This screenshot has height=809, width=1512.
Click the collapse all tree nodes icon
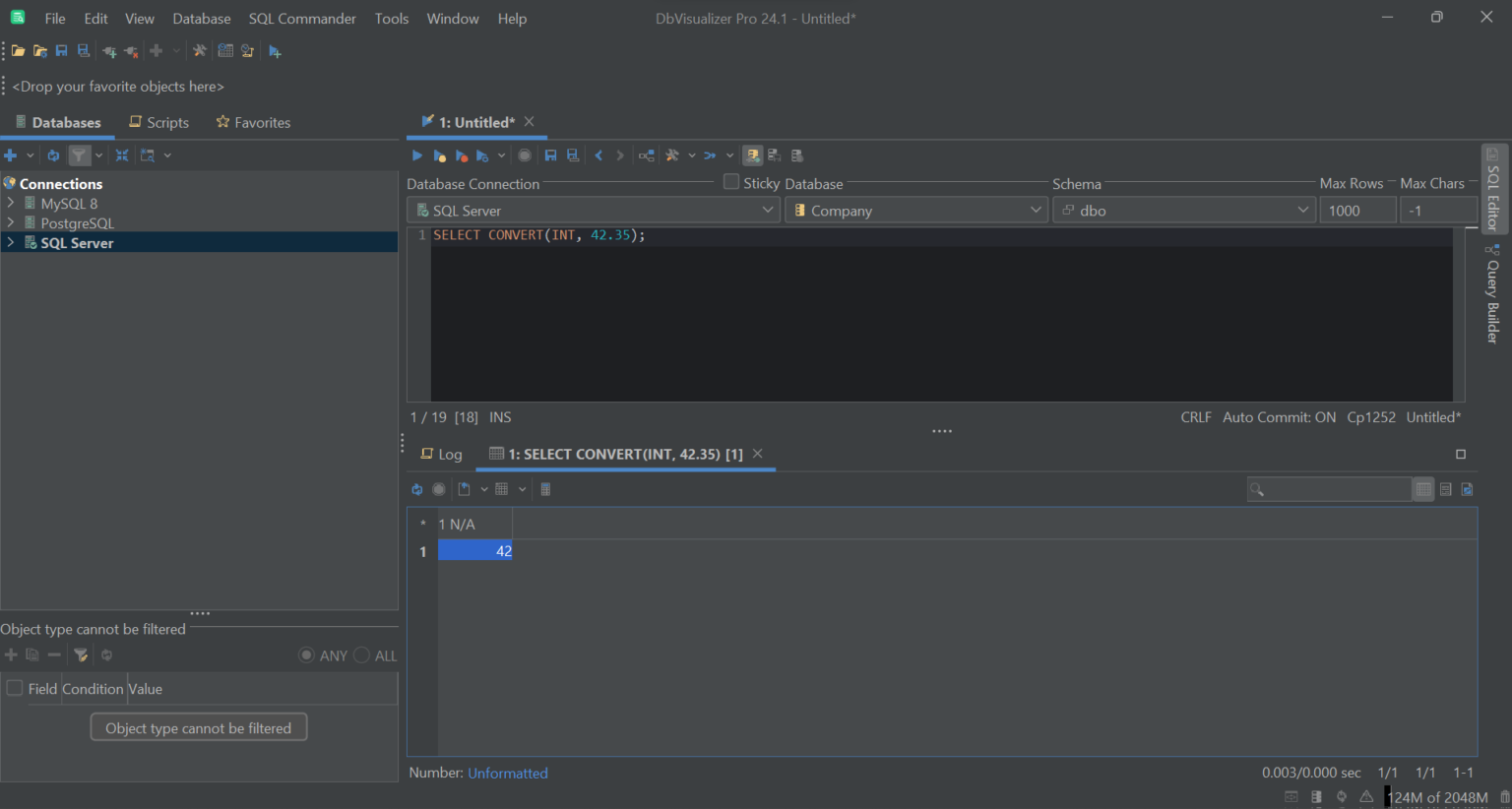coord(122,156)
